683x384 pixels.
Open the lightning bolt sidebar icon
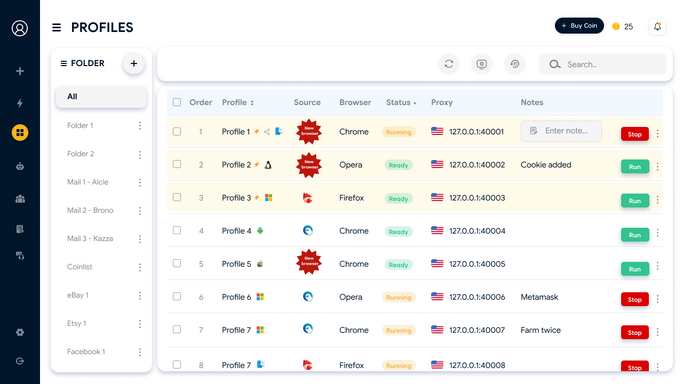coord(20,103)
